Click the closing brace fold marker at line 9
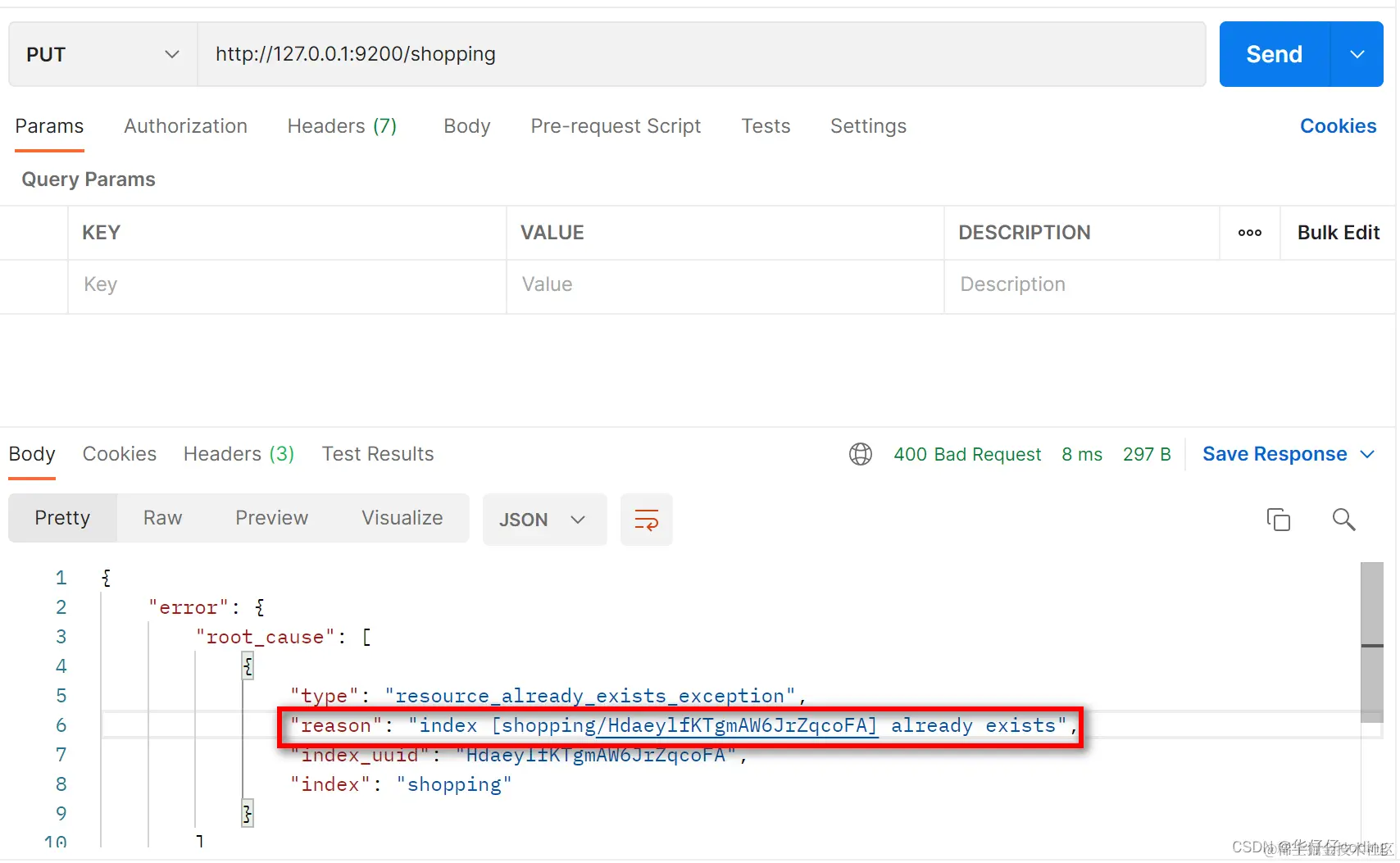Image resolution: width=1400 pixels, height=863 pixels. (248, 814)
